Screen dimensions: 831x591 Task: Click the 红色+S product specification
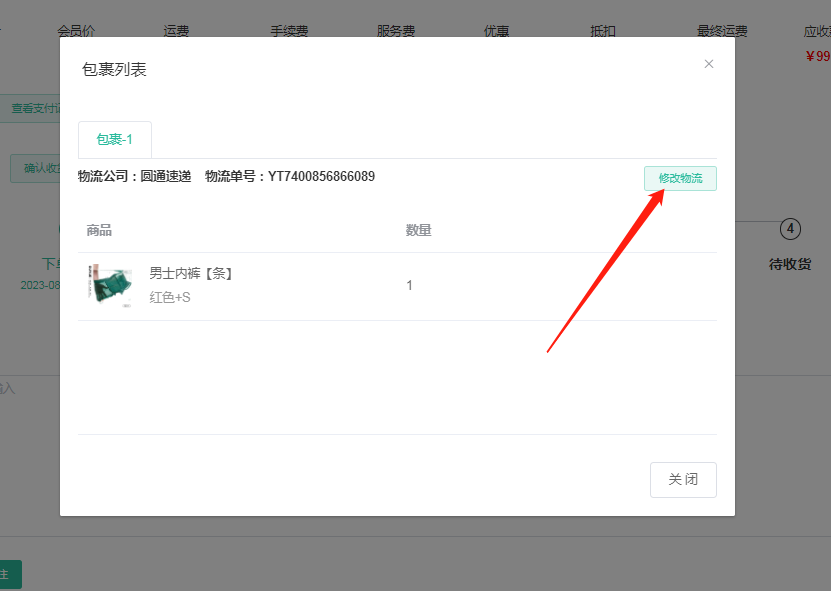(x=170, y=297)
